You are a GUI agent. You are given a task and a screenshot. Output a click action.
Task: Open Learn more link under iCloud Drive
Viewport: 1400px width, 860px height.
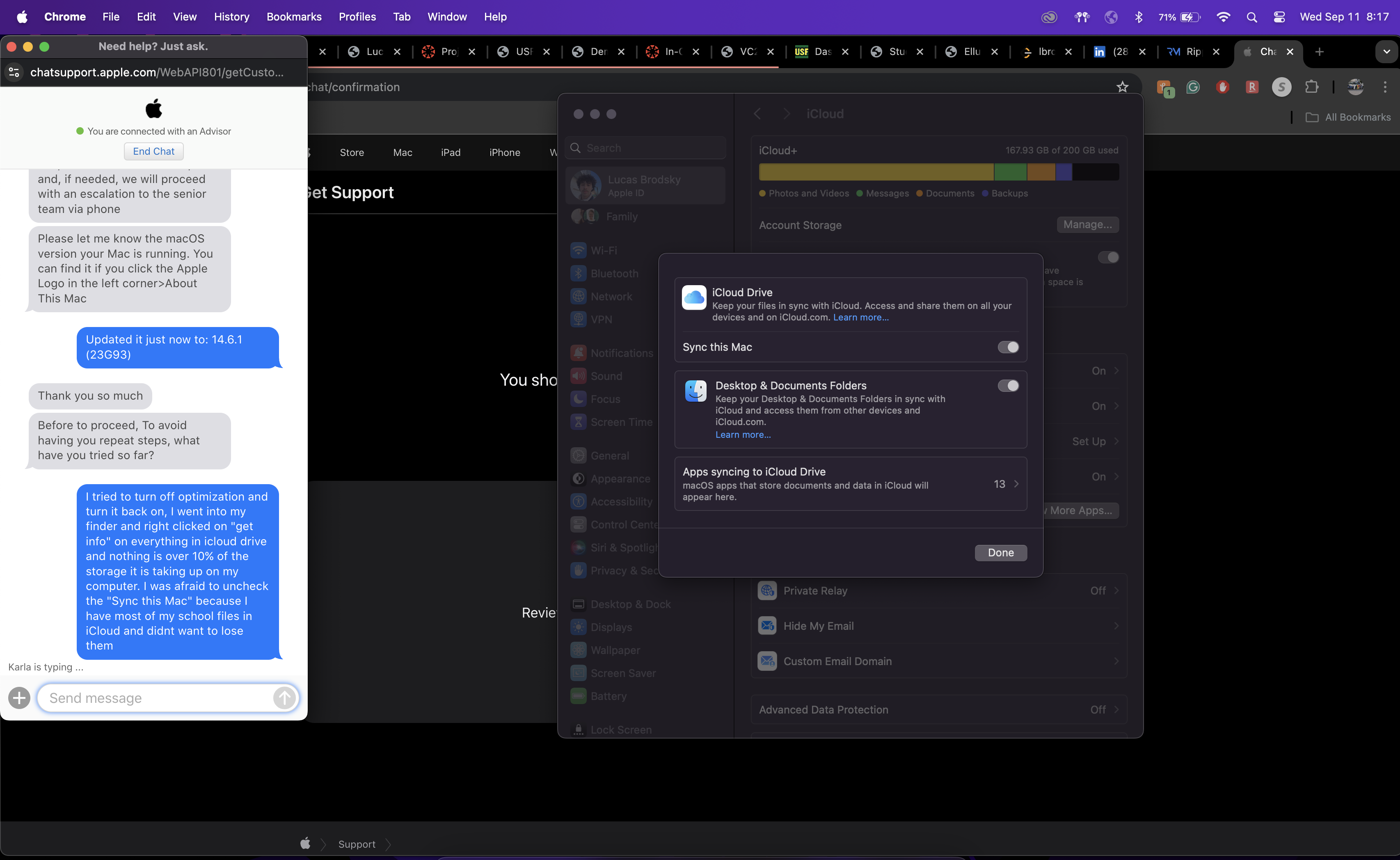click(861, 318)
